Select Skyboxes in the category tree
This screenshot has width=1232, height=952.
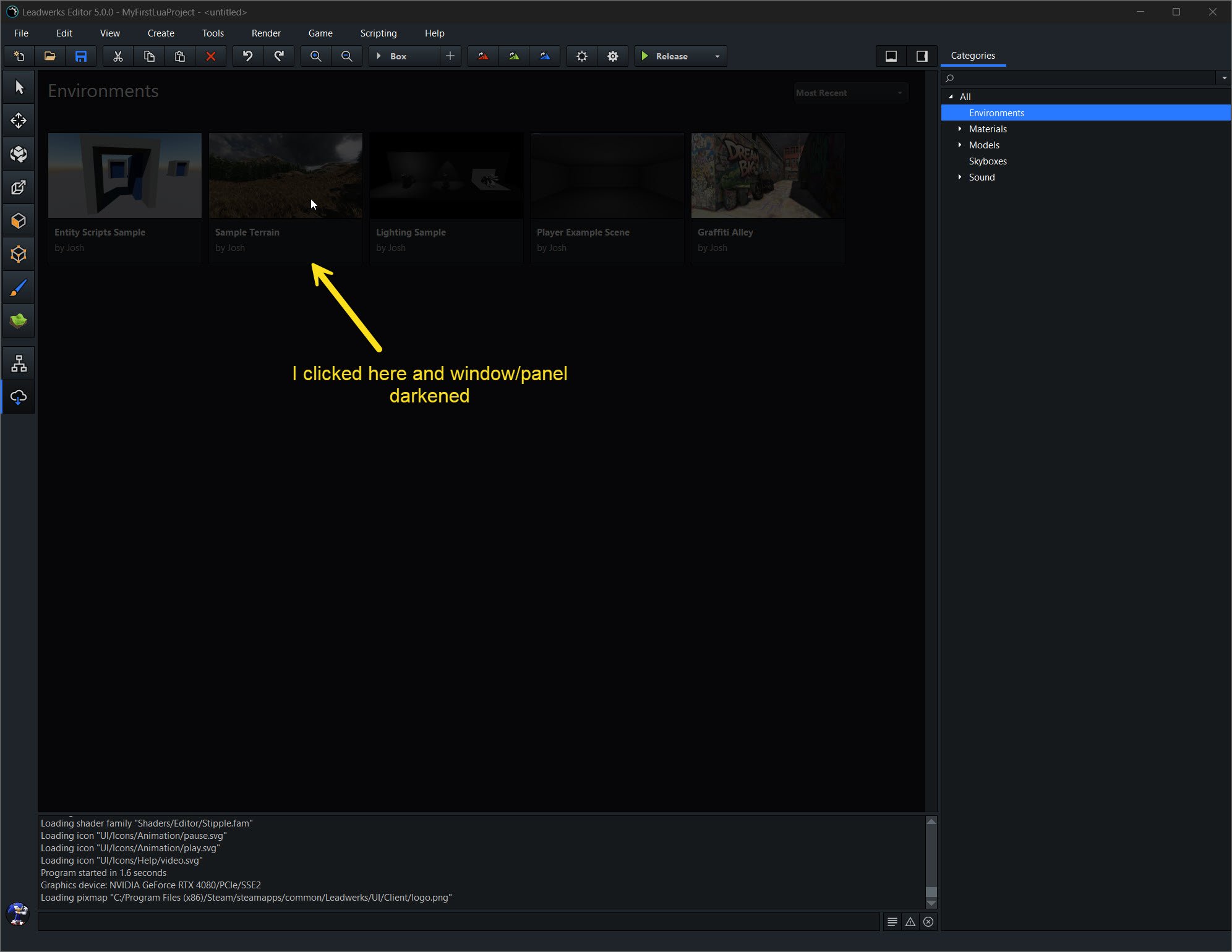(x=988, y=161)
